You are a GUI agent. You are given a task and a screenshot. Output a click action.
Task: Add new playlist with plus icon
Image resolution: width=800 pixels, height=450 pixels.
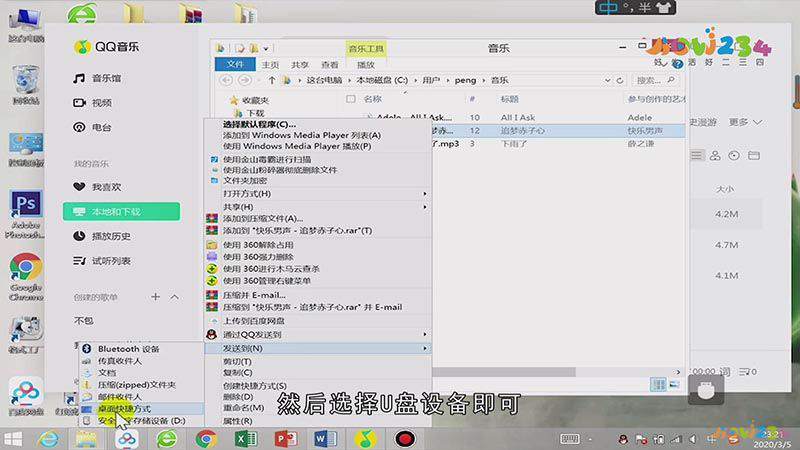coord(156,296)
